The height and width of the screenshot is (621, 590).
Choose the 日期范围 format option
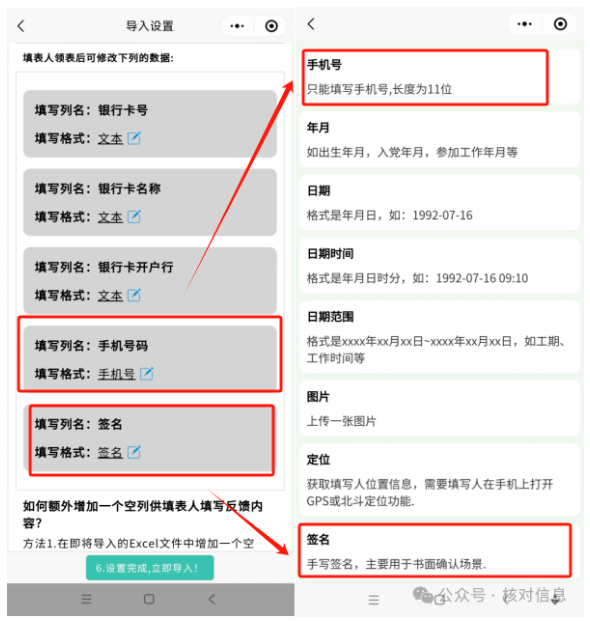[x=440, y=337]
